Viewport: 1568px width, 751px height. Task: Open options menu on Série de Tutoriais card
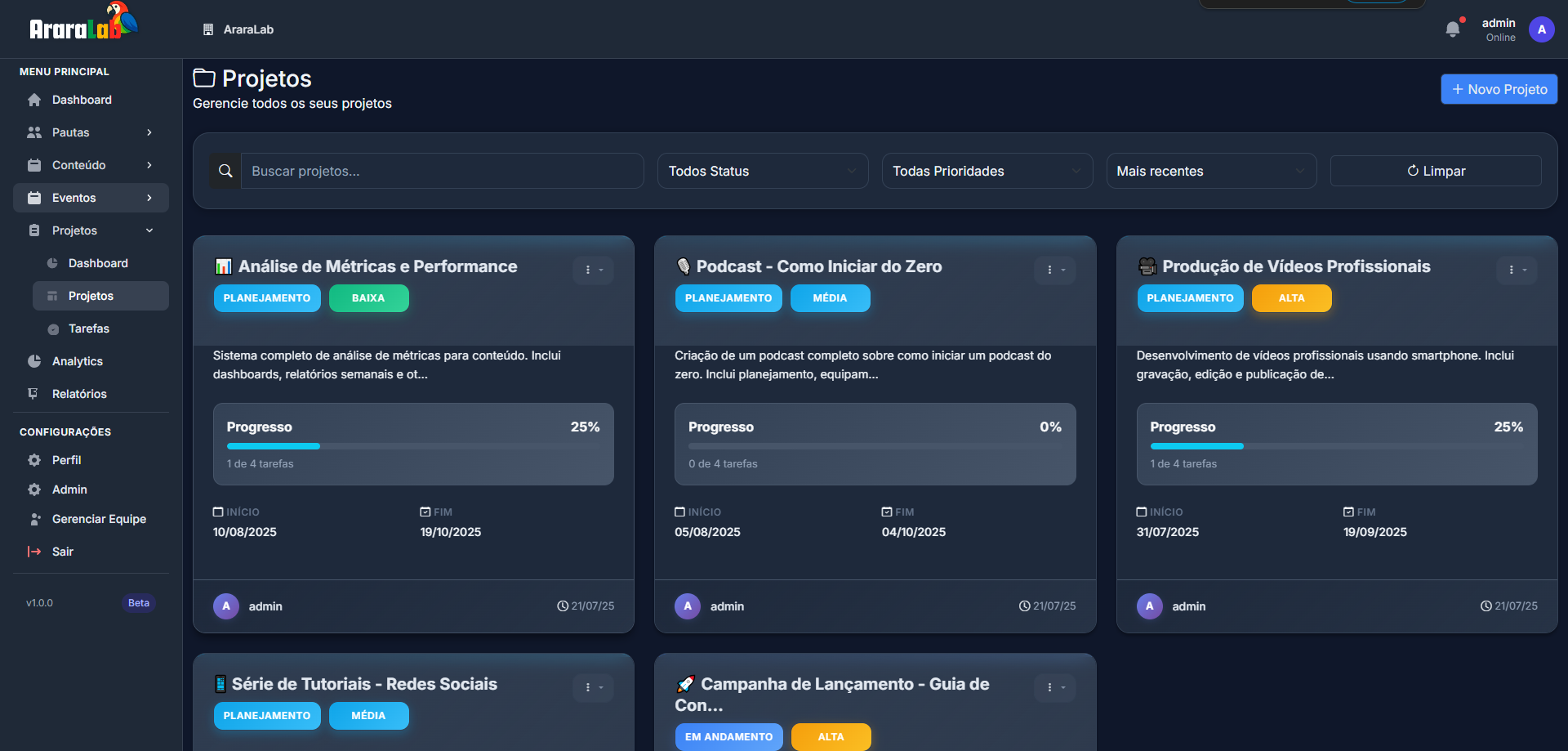[x=594, y=687]
